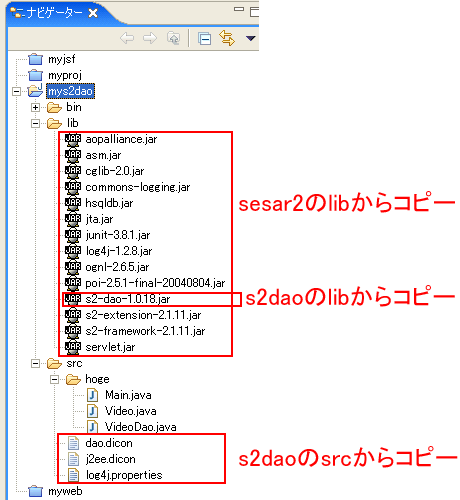Screen dimensions: 460x500
Task: Click the VideoDao.java file icon
Action: (92, 427)
